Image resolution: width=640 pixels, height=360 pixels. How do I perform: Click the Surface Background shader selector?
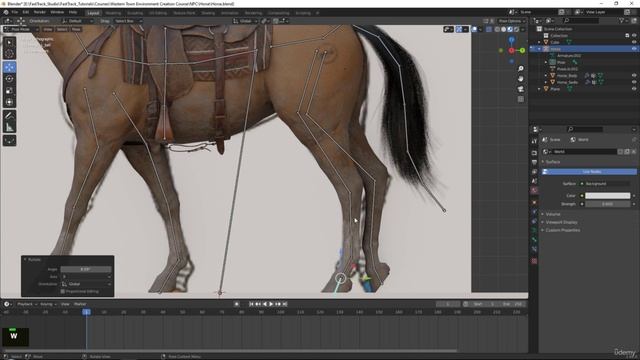pos(606,184)
